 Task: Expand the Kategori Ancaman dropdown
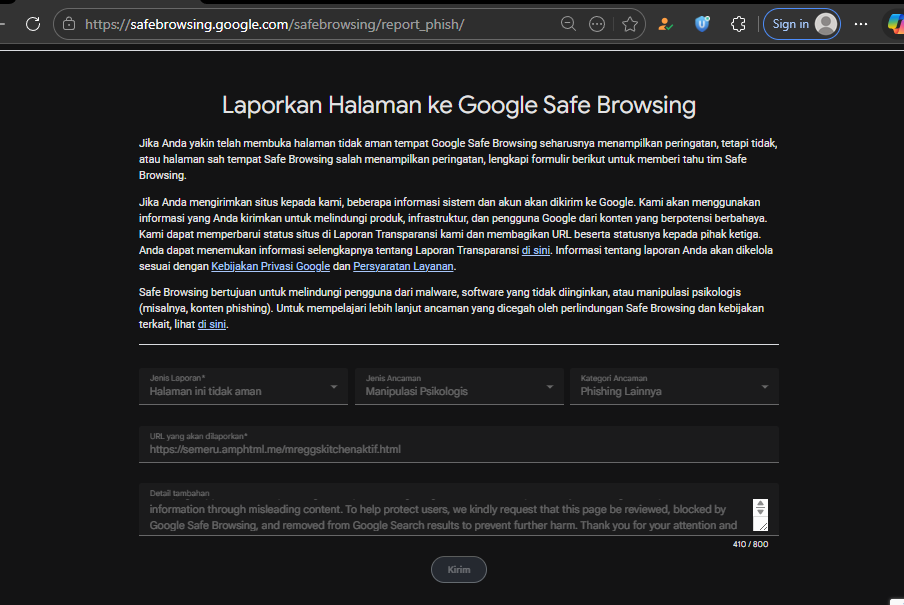pyautogui.click(x=674, y=386)
